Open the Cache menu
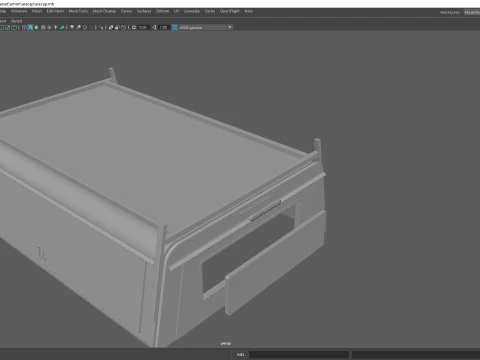Screen dimensions: 480x360 point(210,11)
